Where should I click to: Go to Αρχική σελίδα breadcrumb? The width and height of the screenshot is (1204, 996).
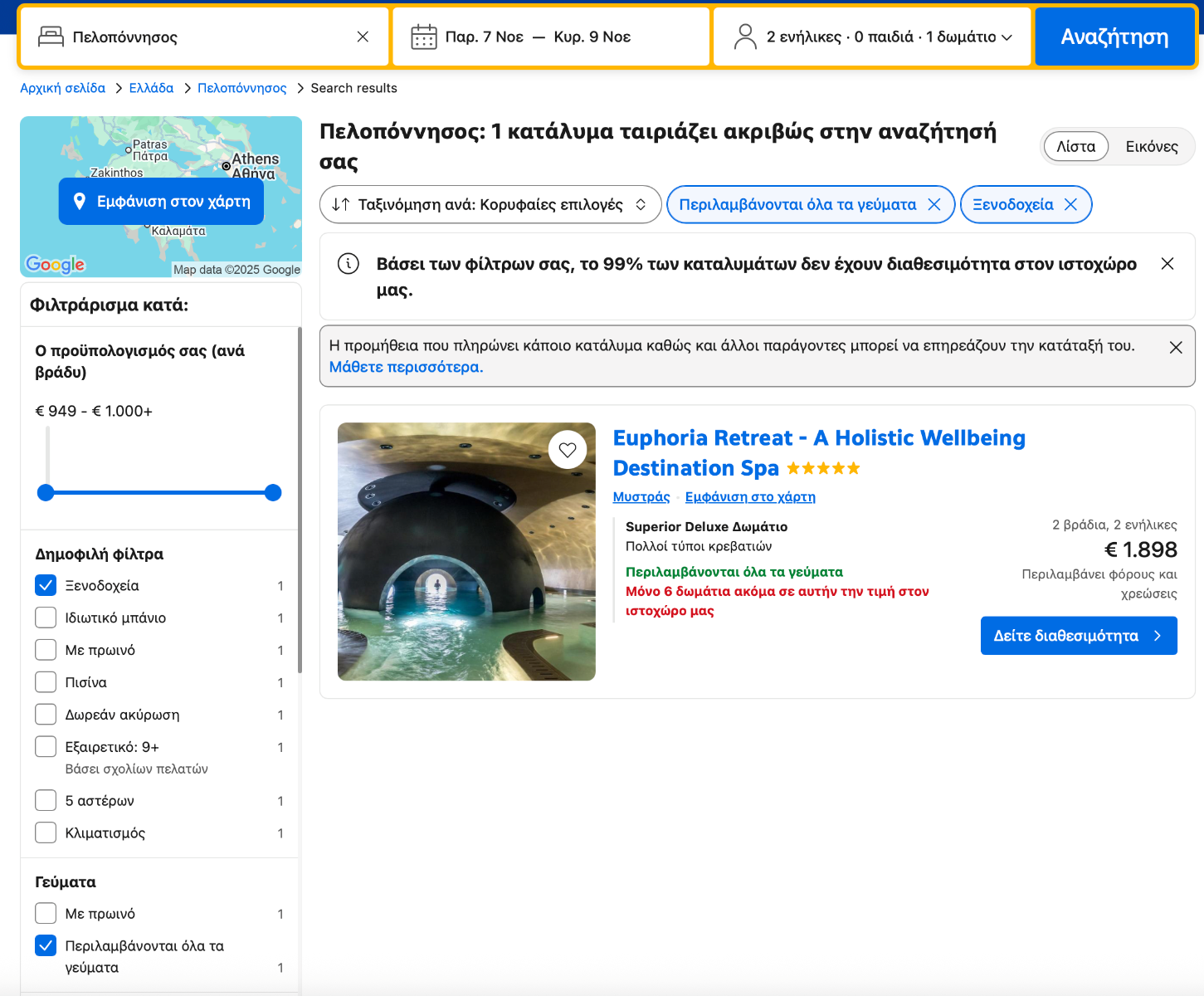[63, 88]
